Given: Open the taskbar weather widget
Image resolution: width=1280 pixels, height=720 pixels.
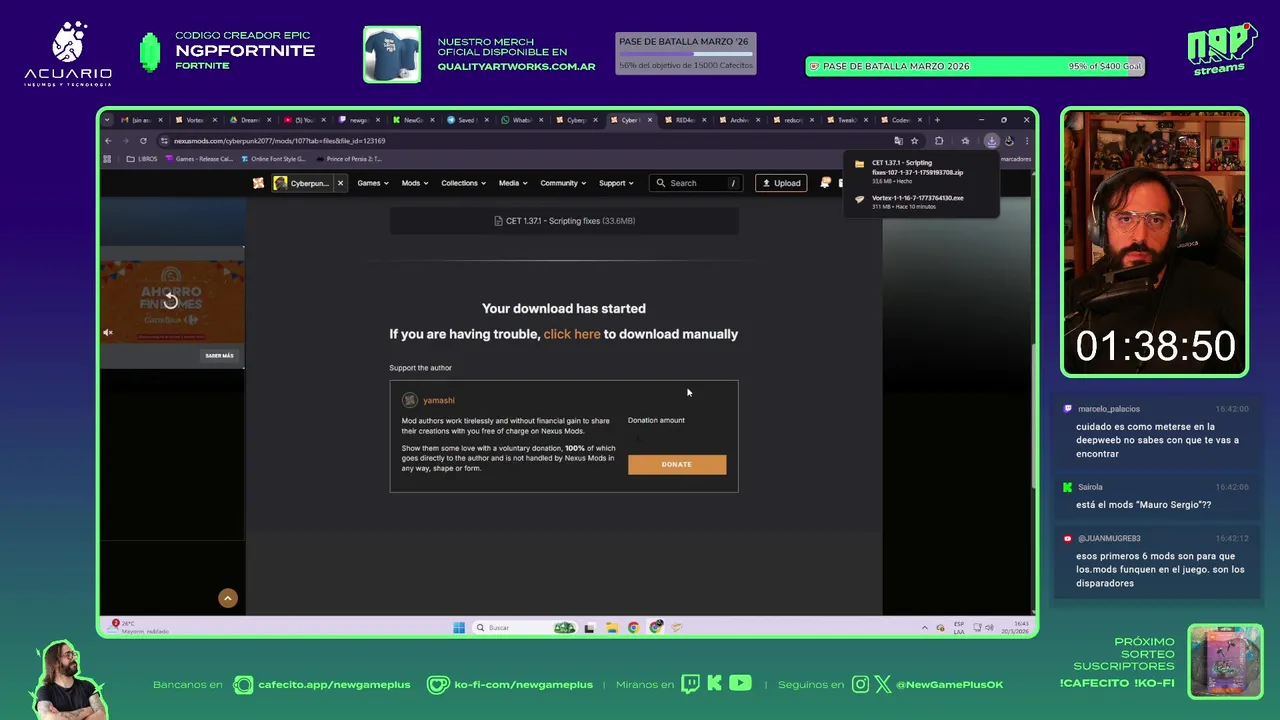Looking at the screenshot, I should coord(140,627).
